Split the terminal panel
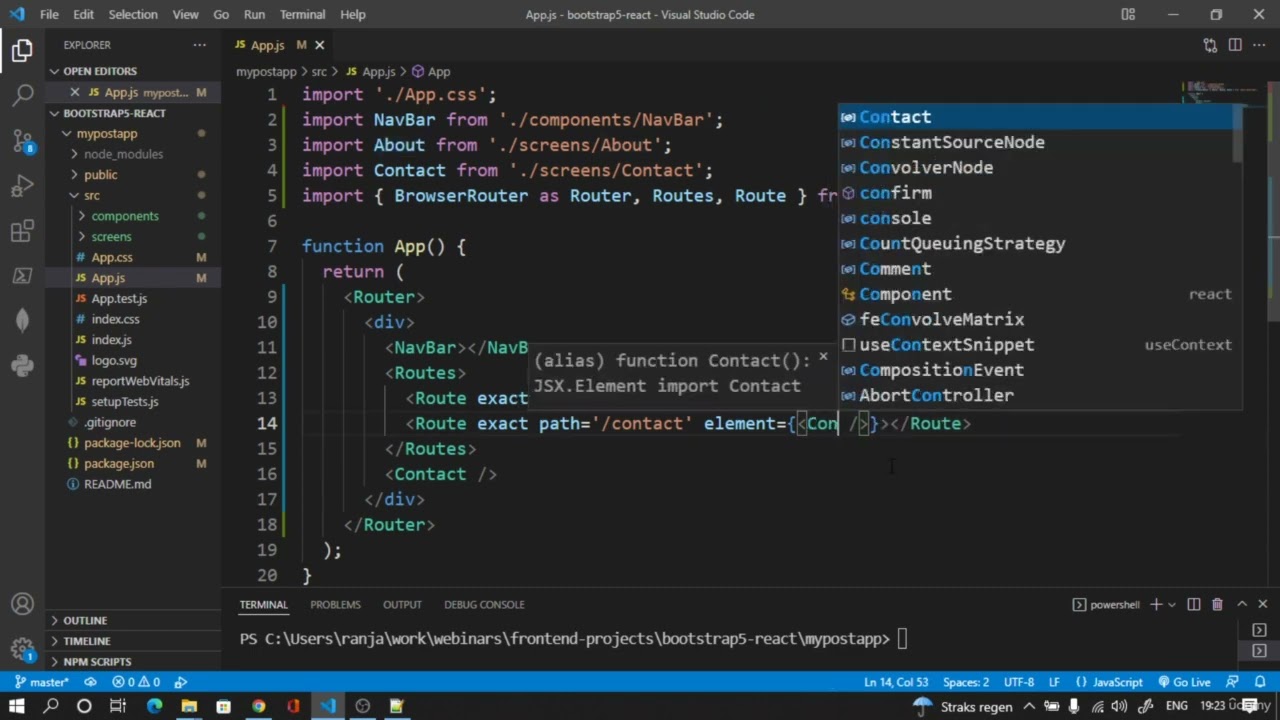The image size is (1280, 720). [1194, 604]
